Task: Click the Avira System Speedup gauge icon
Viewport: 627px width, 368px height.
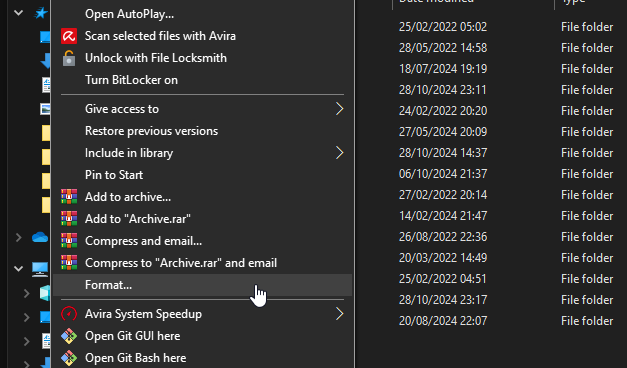Action: (69, 314)
